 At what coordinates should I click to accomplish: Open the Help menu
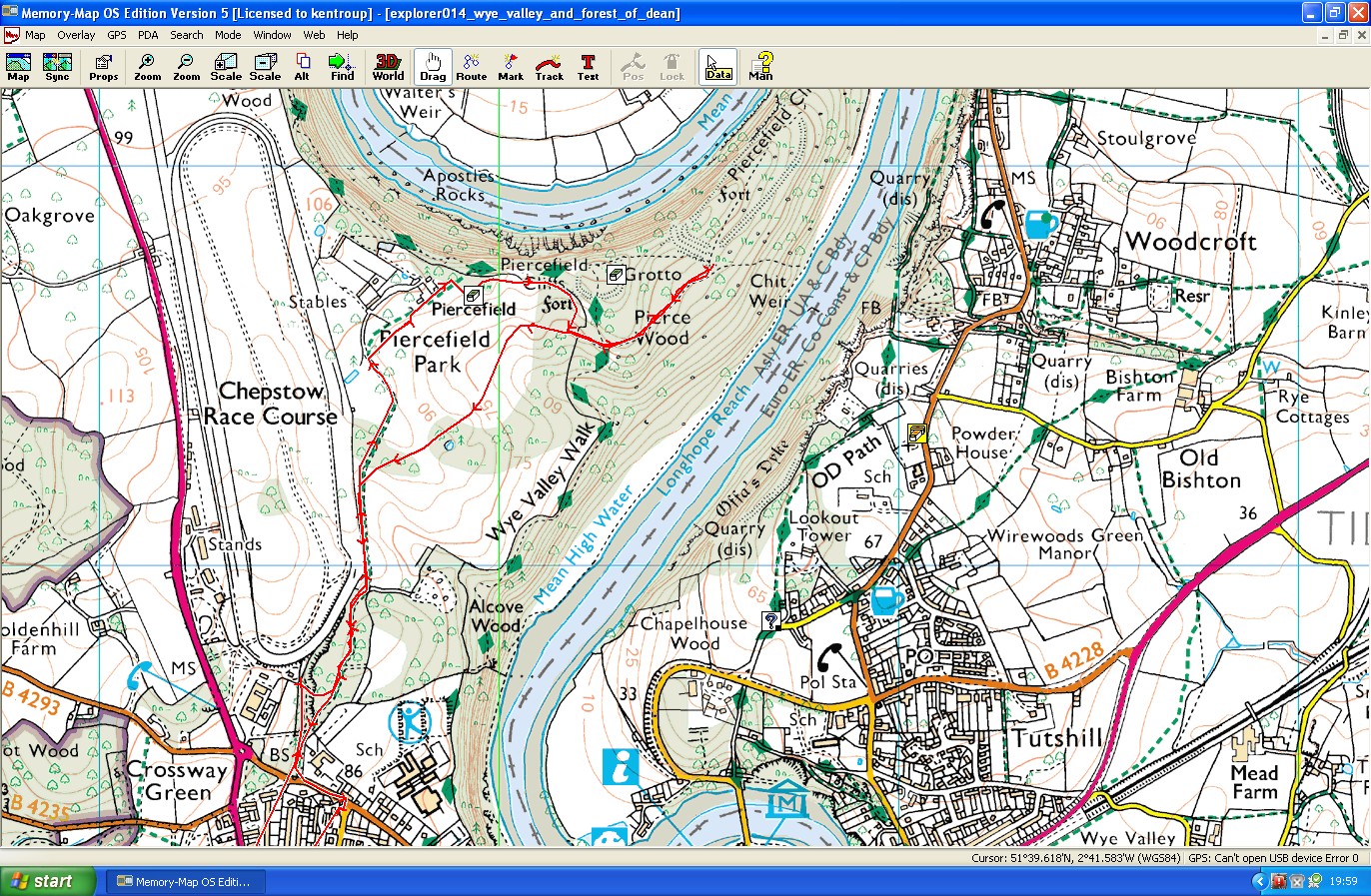[x=347, y=35]
